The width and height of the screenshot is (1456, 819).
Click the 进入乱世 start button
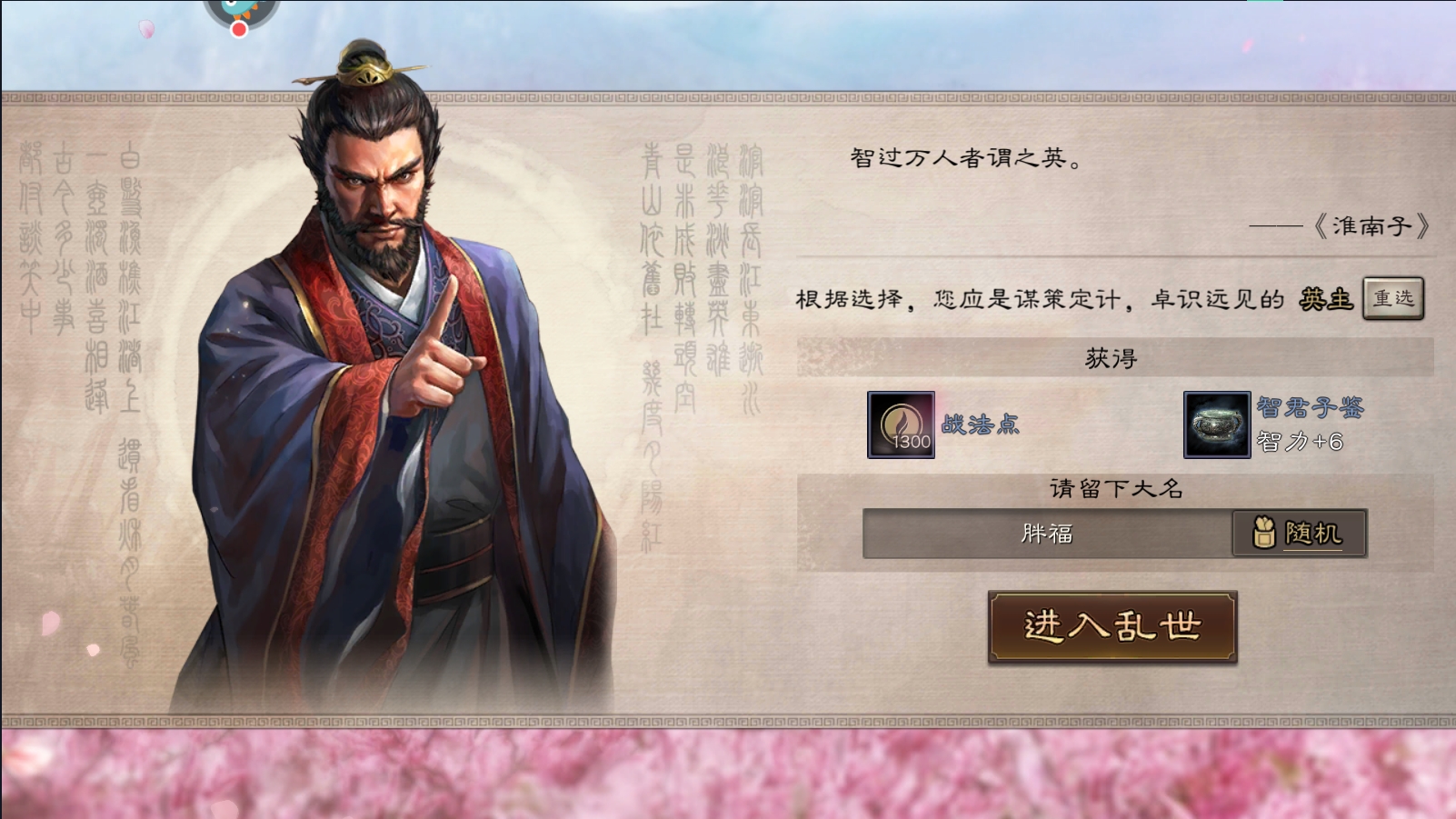point(1112,627)
